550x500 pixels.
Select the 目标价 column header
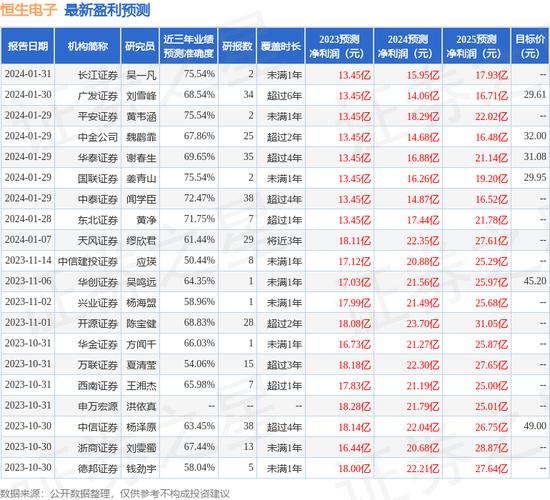click(x=530, y=46)
